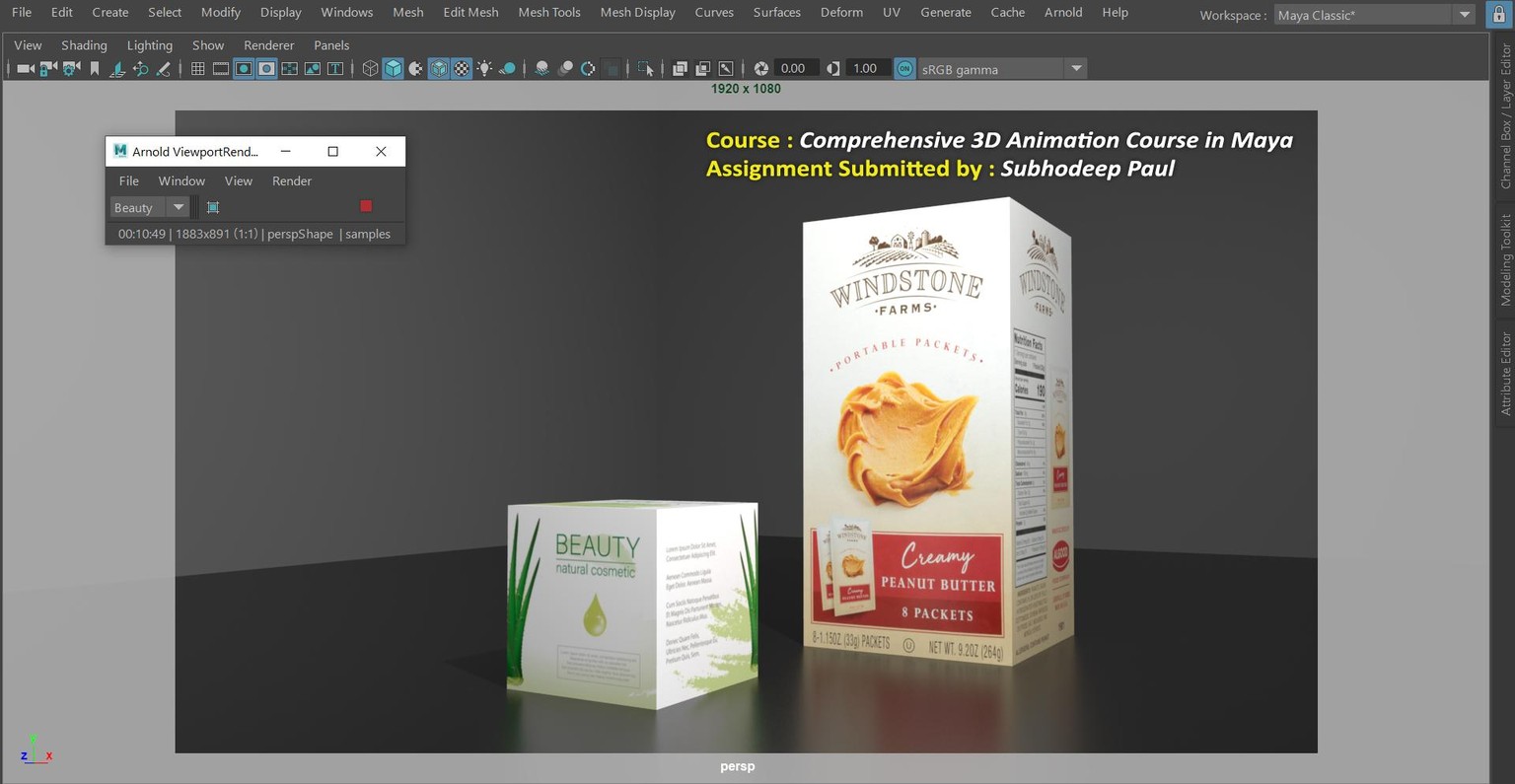Toggle Textured display (checkered sphere)
Image resolution: width=1515 pixels, height=784 pixels.
[461, 69]
